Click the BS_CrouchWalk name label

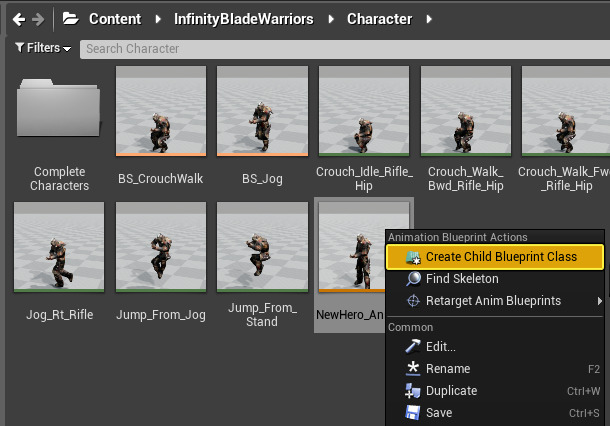pos(161,179)
